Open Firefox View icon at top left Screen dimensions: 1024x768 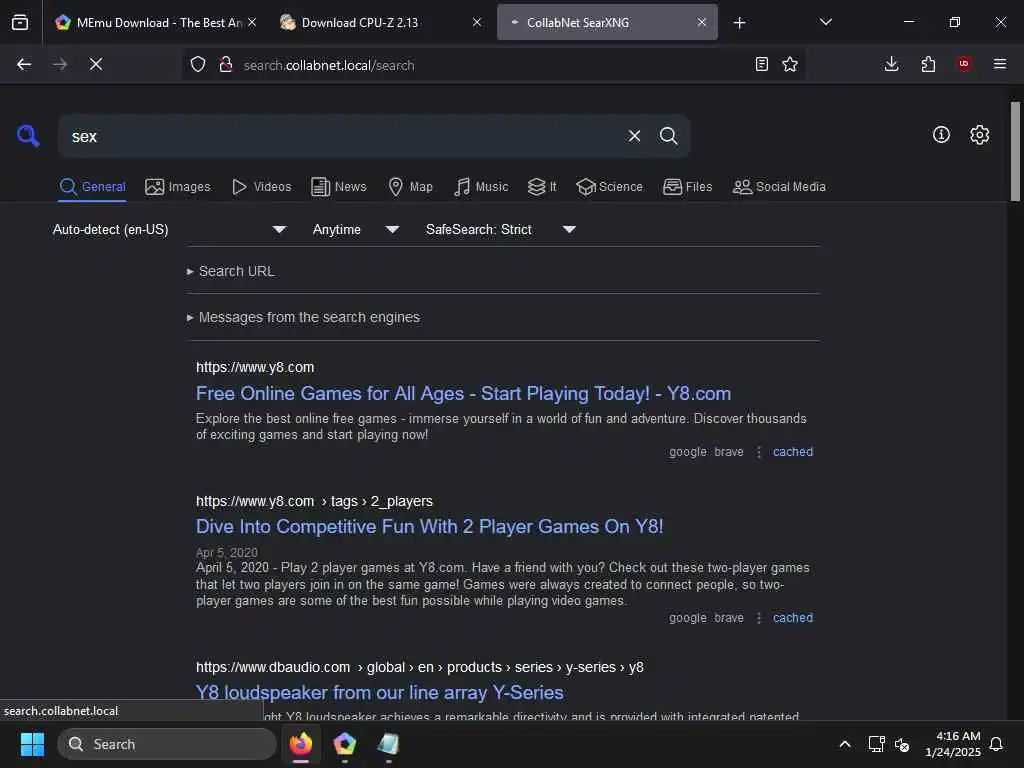tap(20, 22)
